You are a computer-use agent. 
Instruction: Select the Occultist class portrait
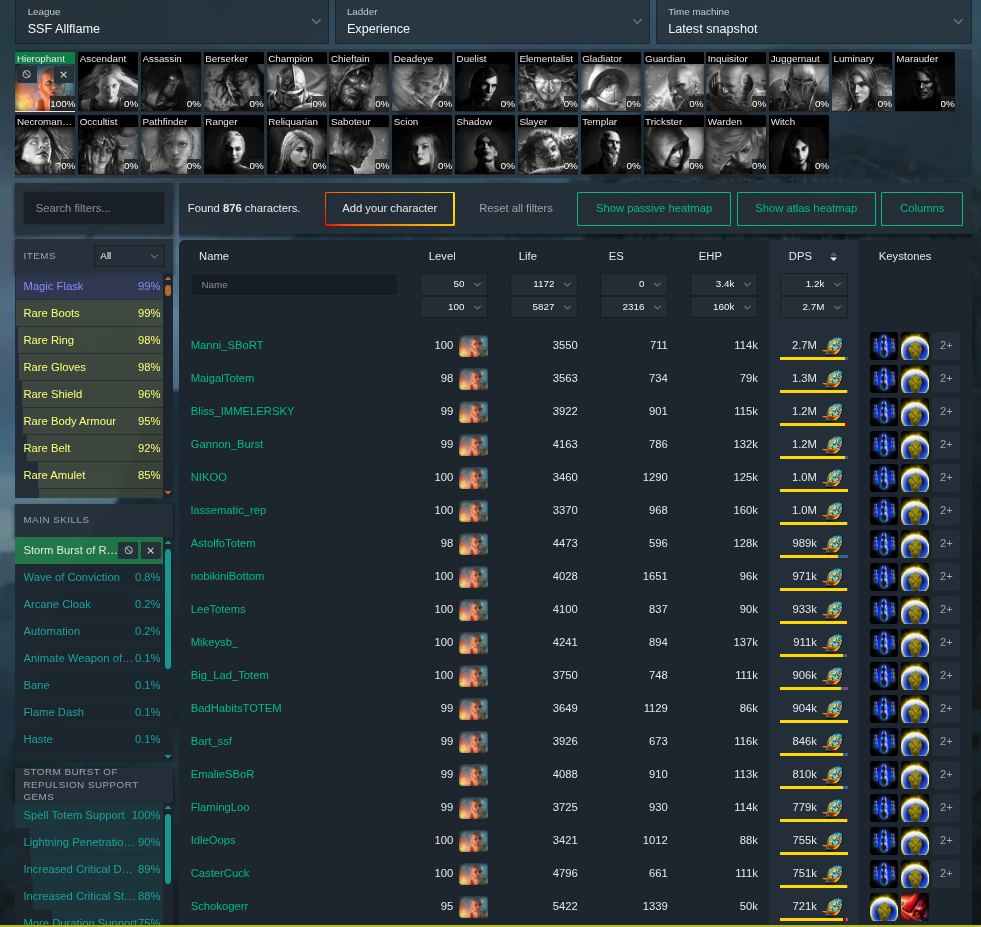coord(108,144)
